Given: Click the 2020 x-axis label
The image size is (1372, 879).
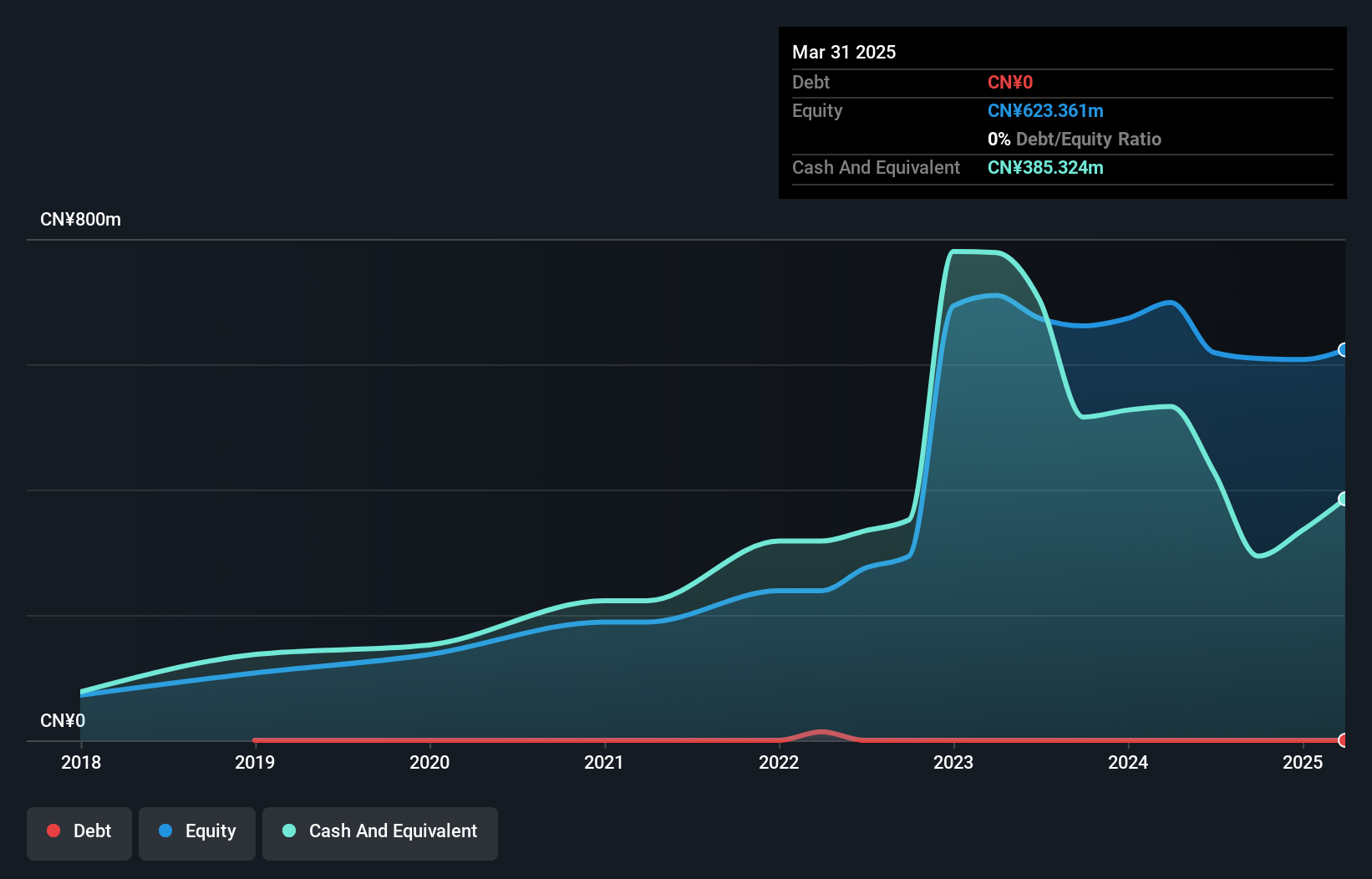Looking at the screenshot, I should 429,762.
